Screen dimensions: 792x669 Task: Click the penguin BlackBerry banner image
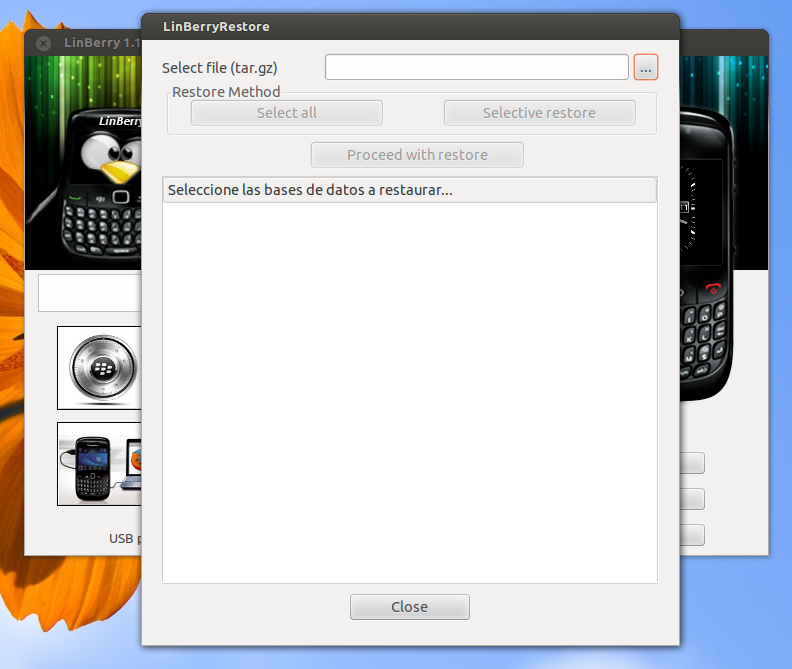click(x=83, y=163)
